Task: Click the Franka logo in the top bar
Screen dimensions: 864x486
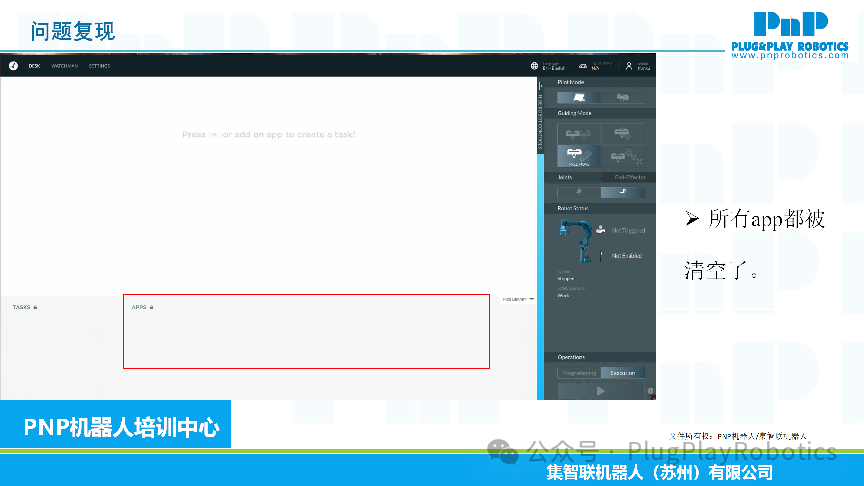Action: point(13,66)
